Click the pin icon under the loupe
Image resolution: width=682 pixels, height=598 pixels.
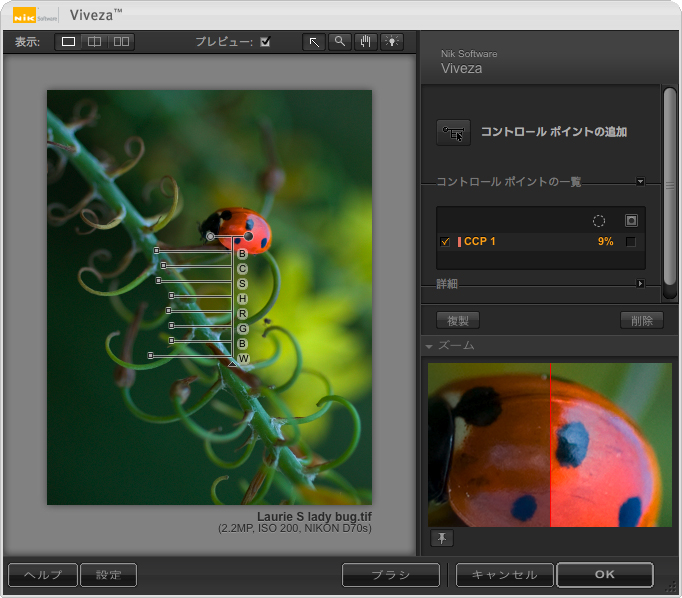tap(442, 538)
